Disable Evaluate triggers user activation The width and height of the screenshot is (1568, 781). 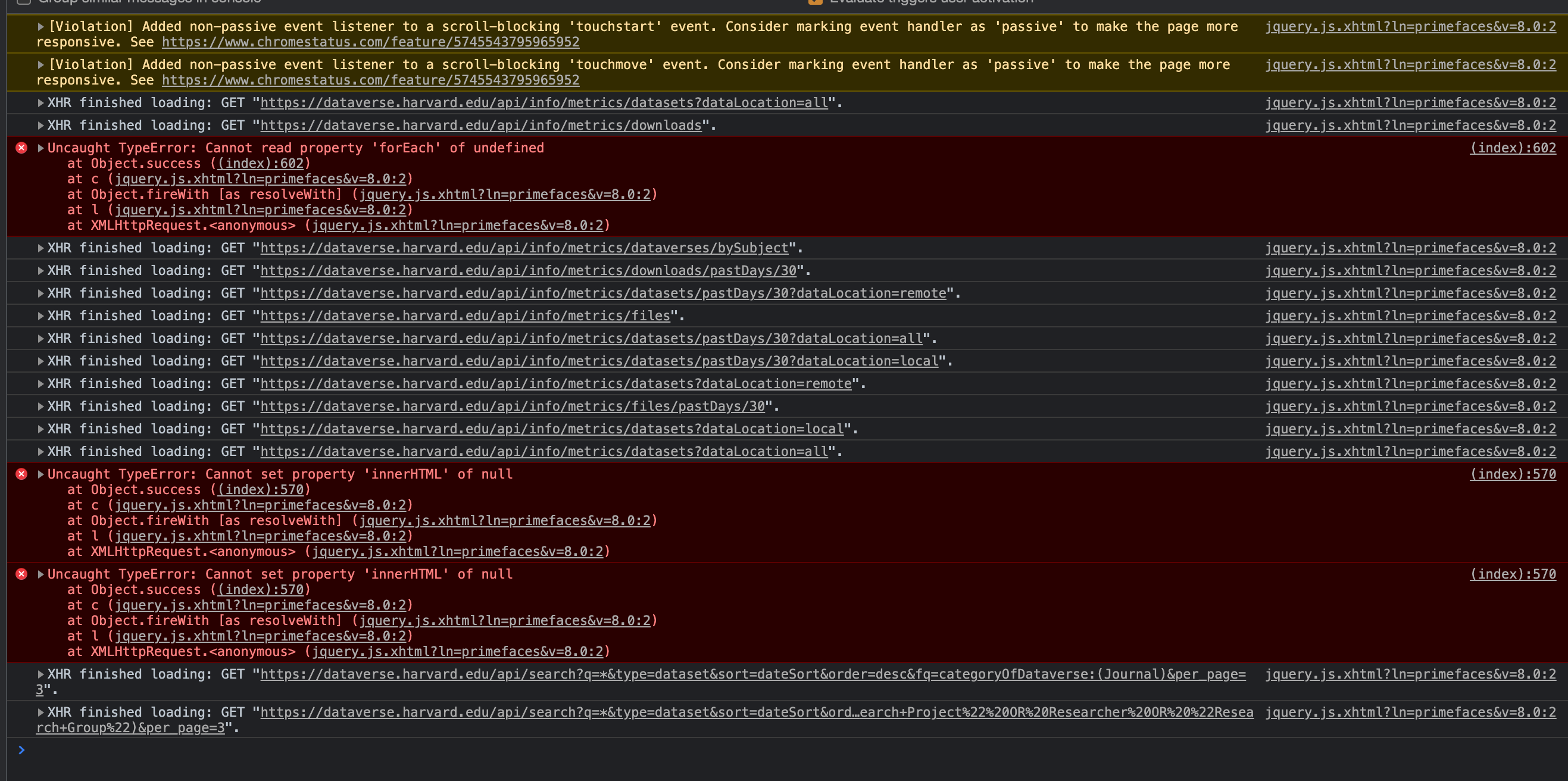click(814, 2)
